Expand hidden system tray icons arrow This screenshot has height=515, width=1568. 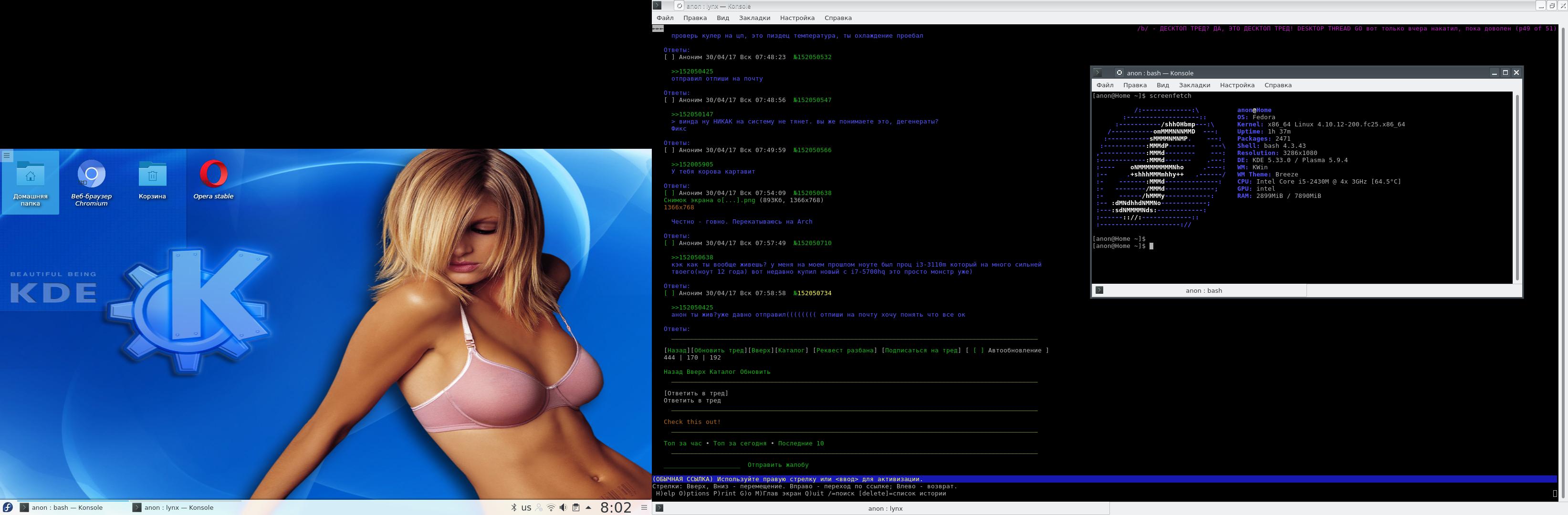point(588,508)
